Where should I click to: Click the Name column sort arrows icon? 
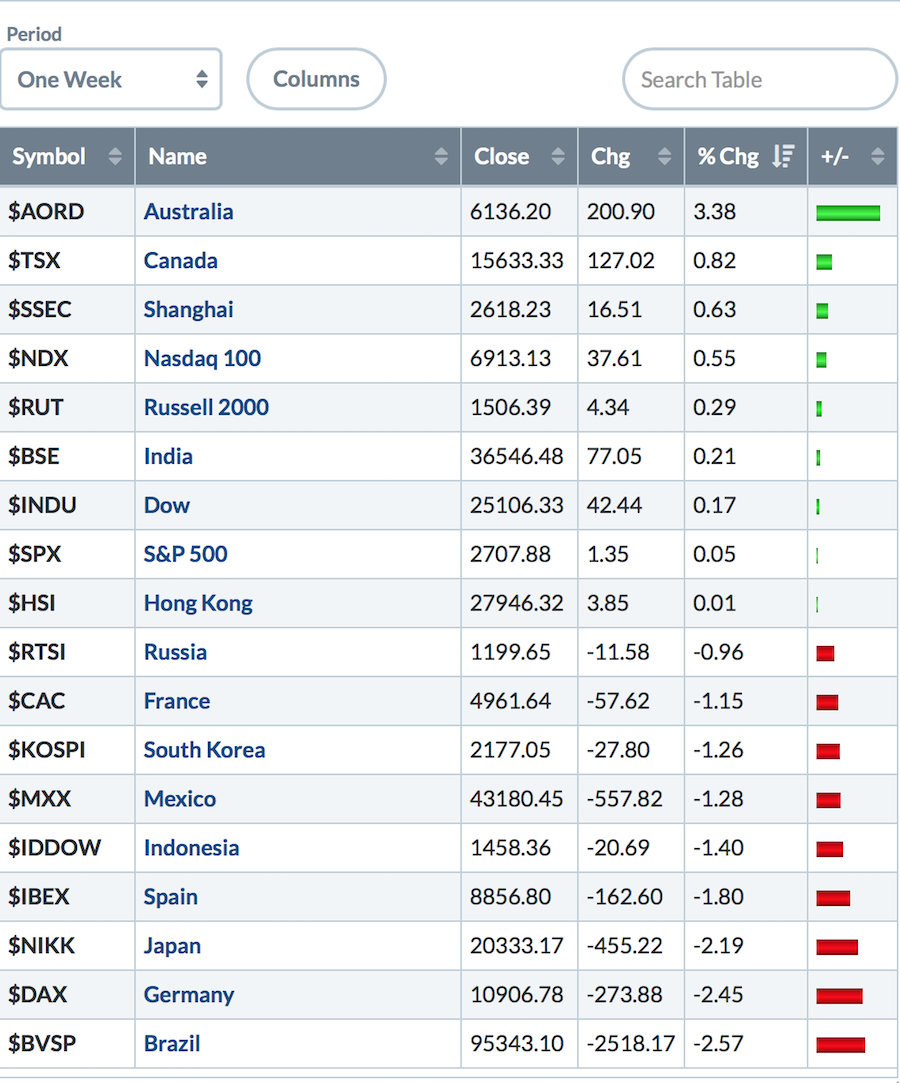pyautogui.click(x=441, y=157)
